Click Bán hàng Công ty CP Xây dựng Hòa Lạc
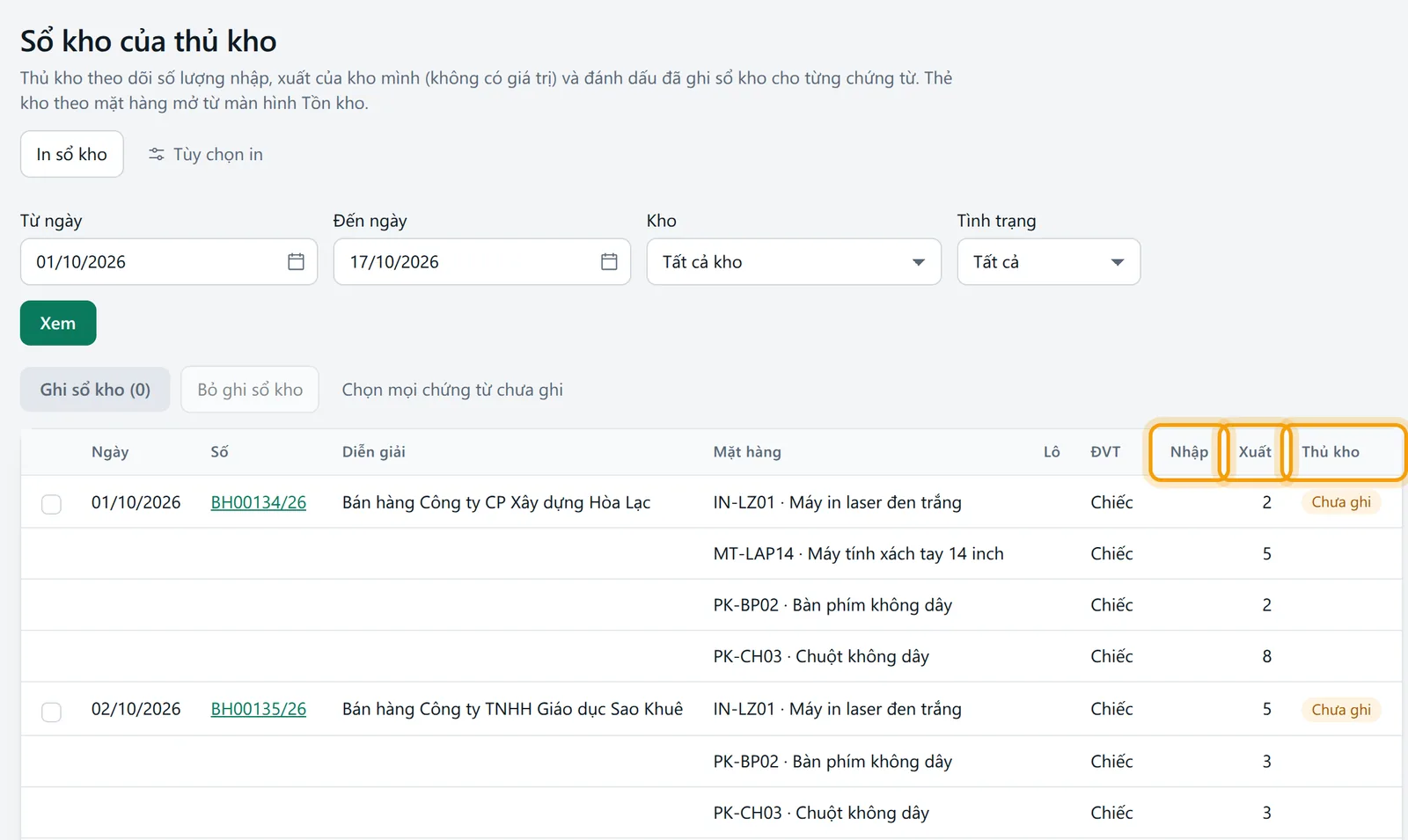Screen dimensions: 1408x840 pos(496,502)
